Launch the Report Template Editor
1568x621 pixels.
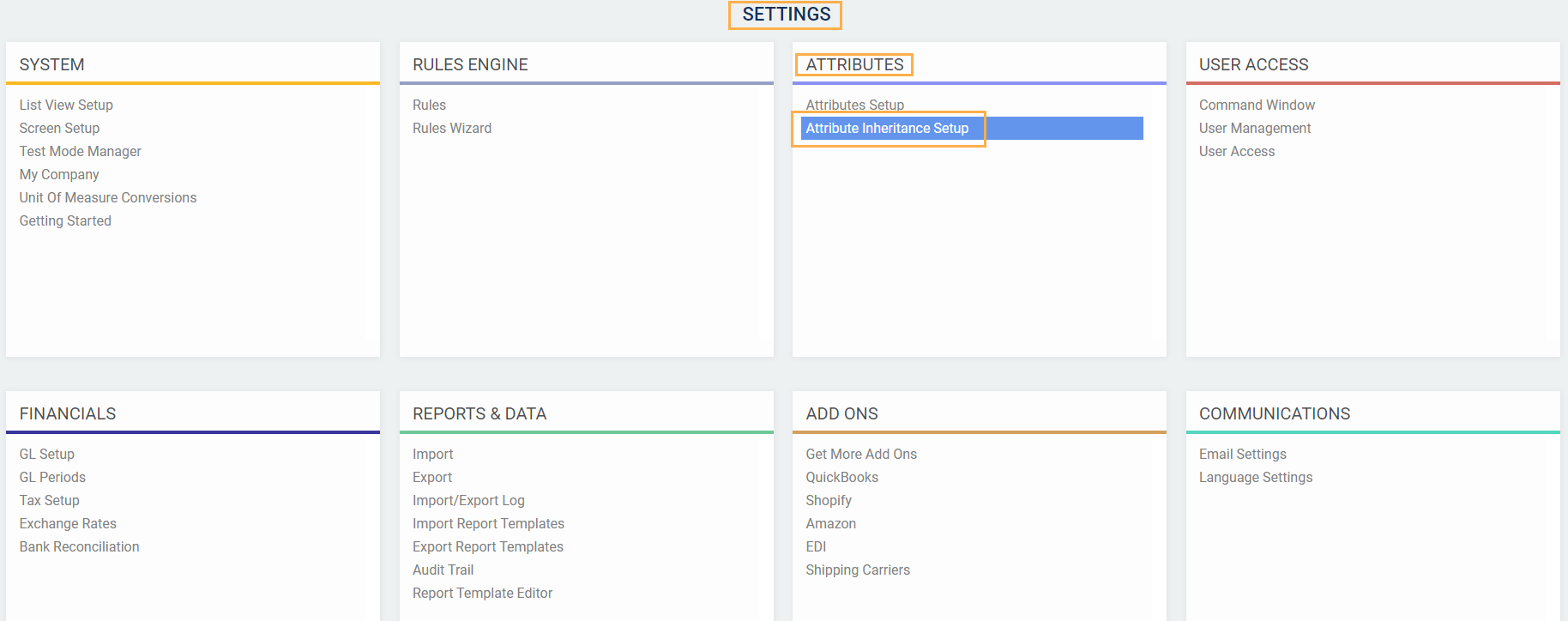coord(482,593)
